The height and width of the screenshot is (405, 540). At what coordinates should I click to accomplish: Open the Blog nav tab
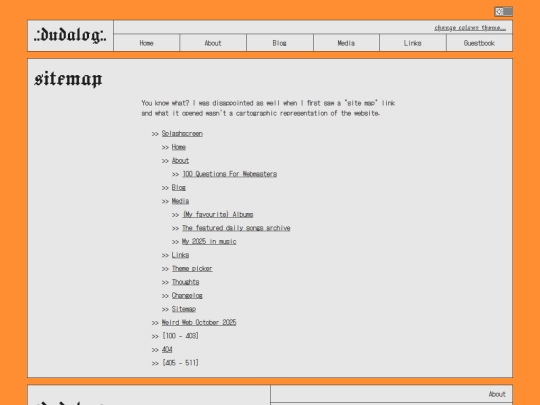coord(279,43)
